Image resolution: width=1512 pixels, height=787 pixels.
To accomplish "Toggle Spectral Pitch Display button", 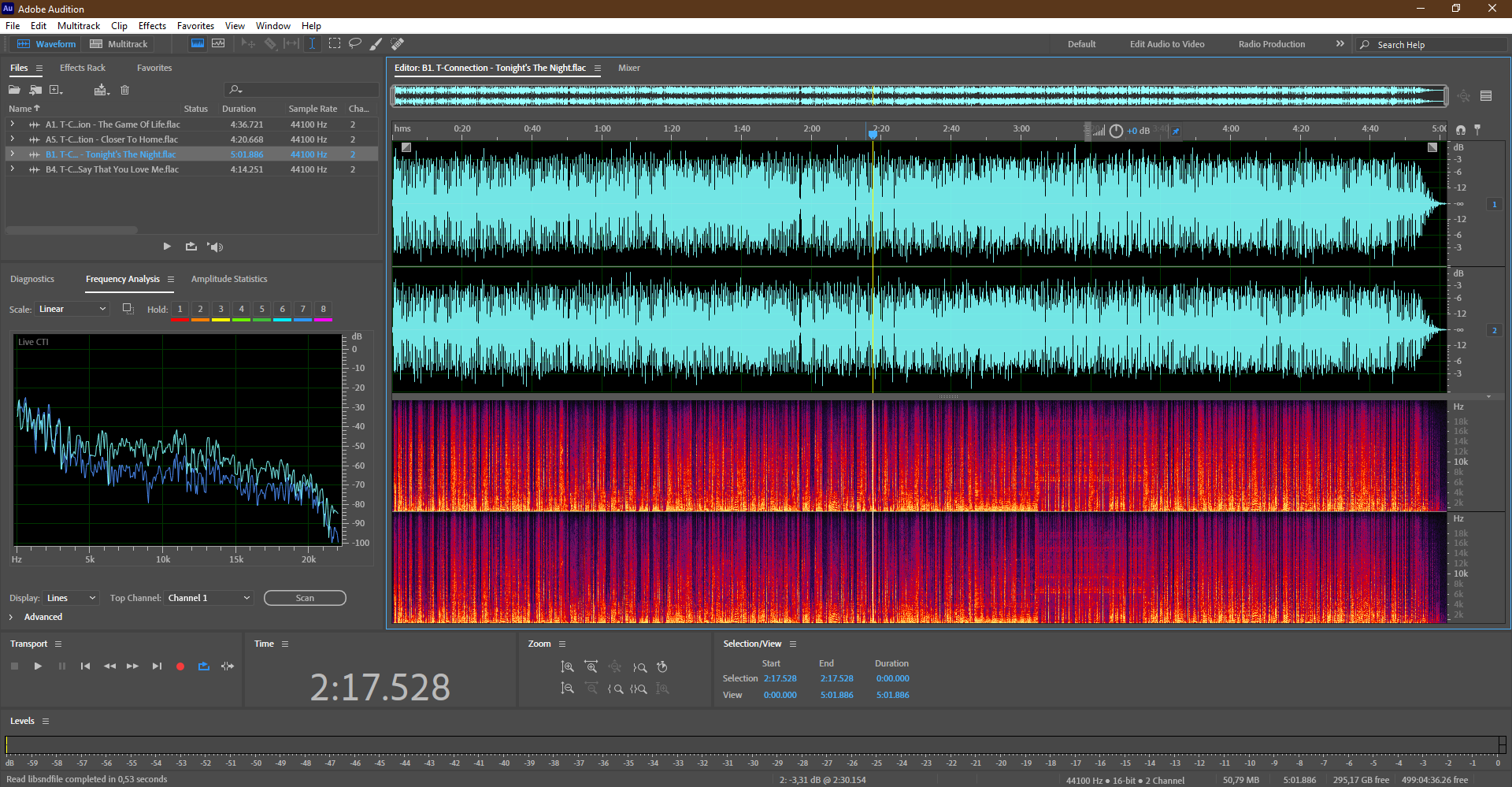I will (218, 43).
